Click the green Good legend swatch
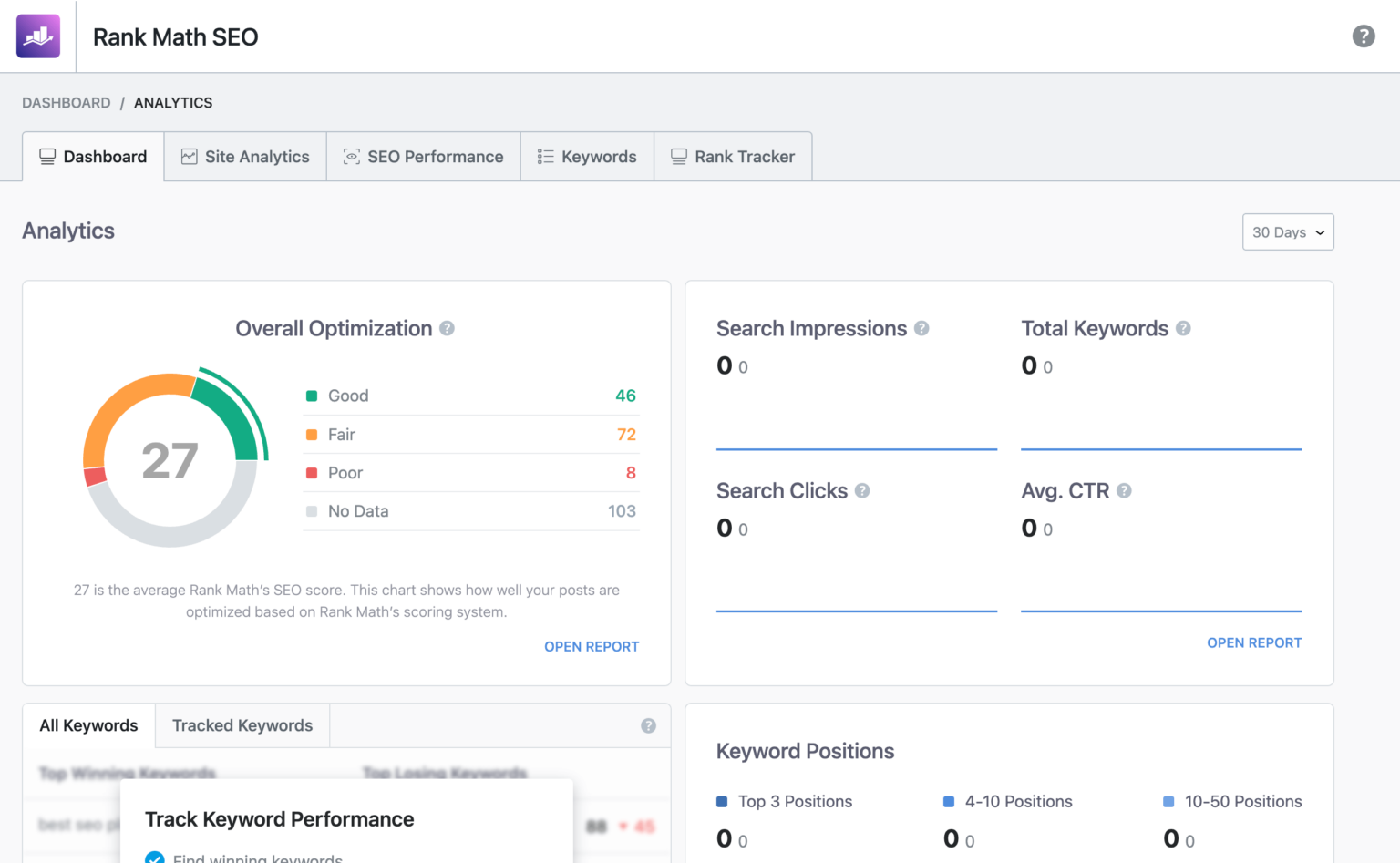 click(x=313, y=396)
